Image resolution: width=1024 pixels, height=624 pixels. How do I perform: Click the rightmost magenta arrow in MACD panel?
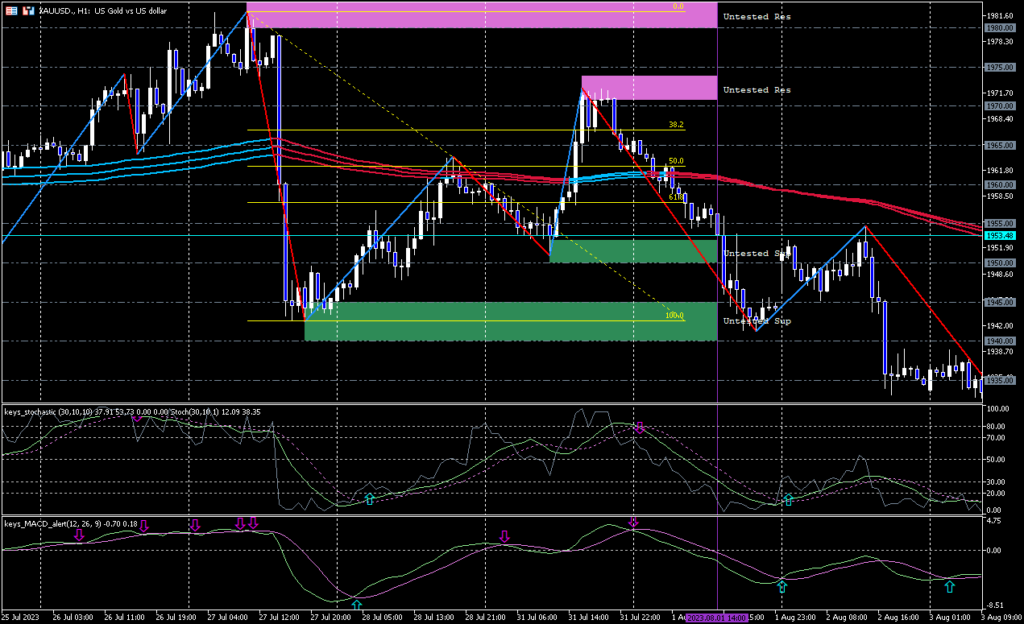(x=632, y=523)
